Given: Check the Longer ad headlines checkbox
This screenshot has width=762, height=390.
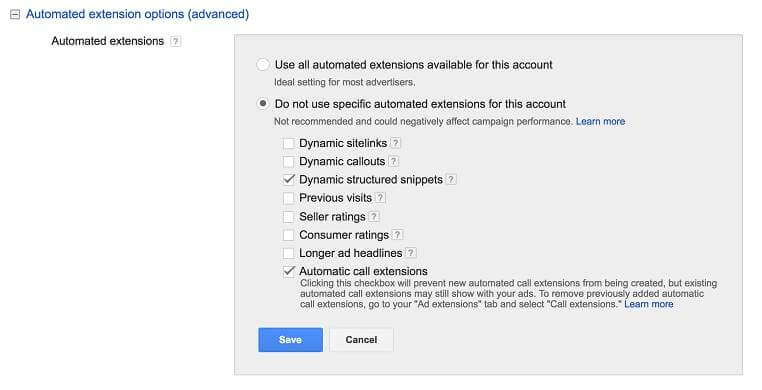Looking at the screenshot, I should coord(289,253).
